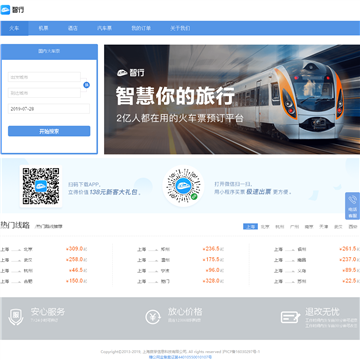Select the 杭州 hot routes city filter
The width and height of the screenshot is (360, 360).
[279, 227]
